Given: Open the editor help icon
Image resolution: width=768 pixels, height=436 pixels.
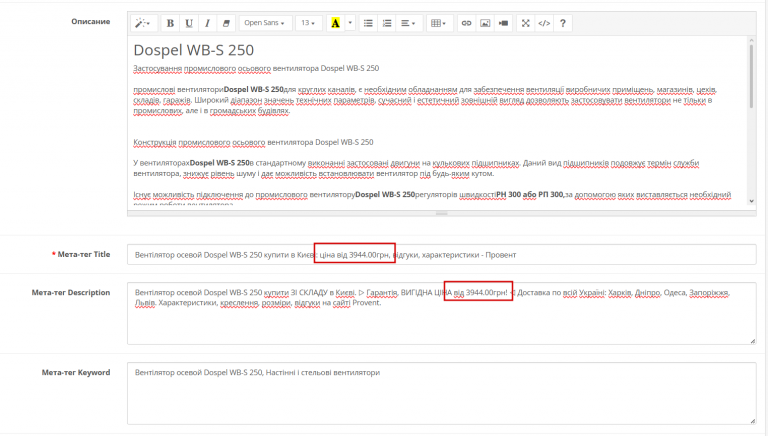Looking at the screenshot, I should click(x=563, y=23).
